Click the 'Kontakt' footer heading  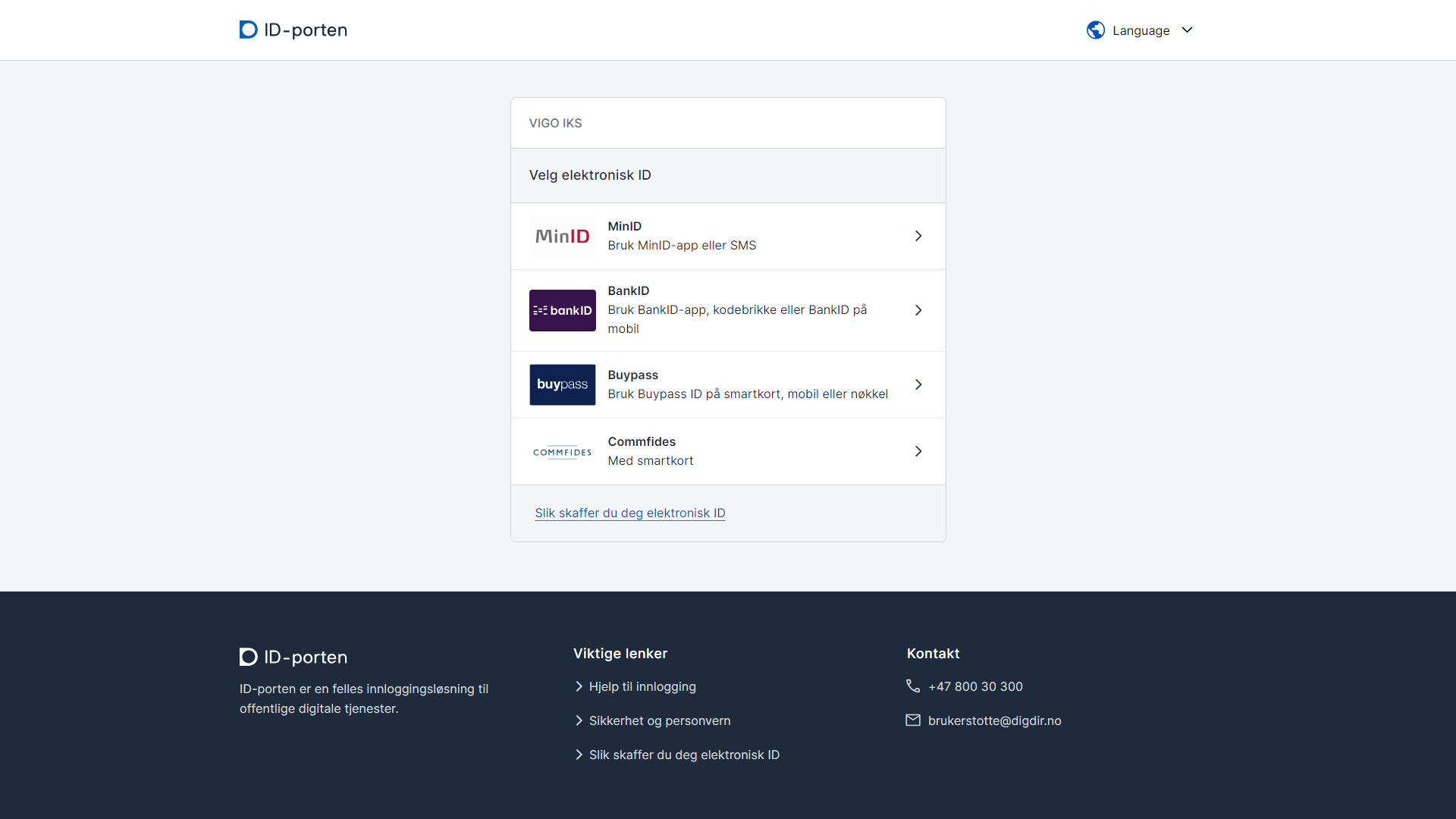(933, 654)
